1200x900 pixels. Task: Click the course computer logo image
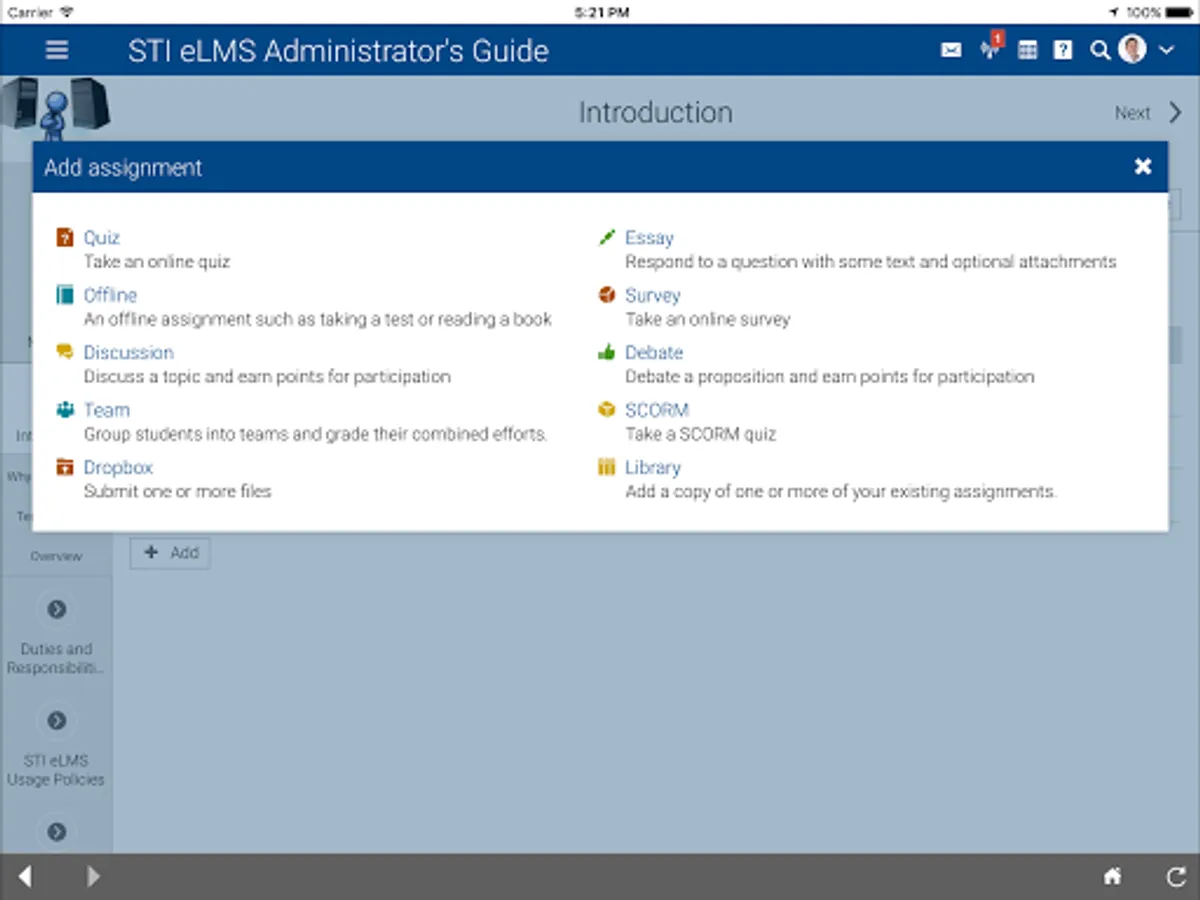pyautogui.click(x=55, y=108)
